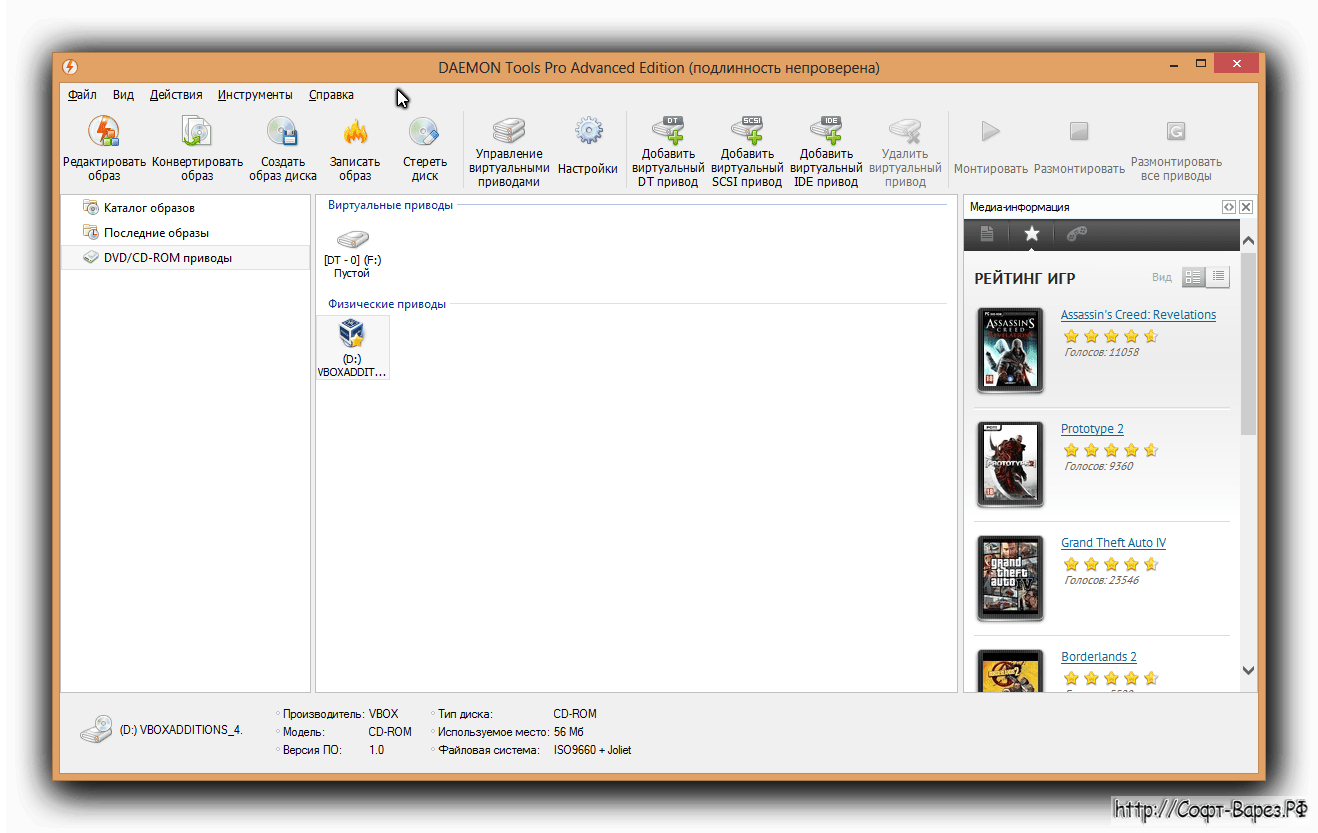Viewport: 1318px width, 833px height.
Task: Switch to the gamepad tab
Action: pyautogui.click(x=1076, y=234)
